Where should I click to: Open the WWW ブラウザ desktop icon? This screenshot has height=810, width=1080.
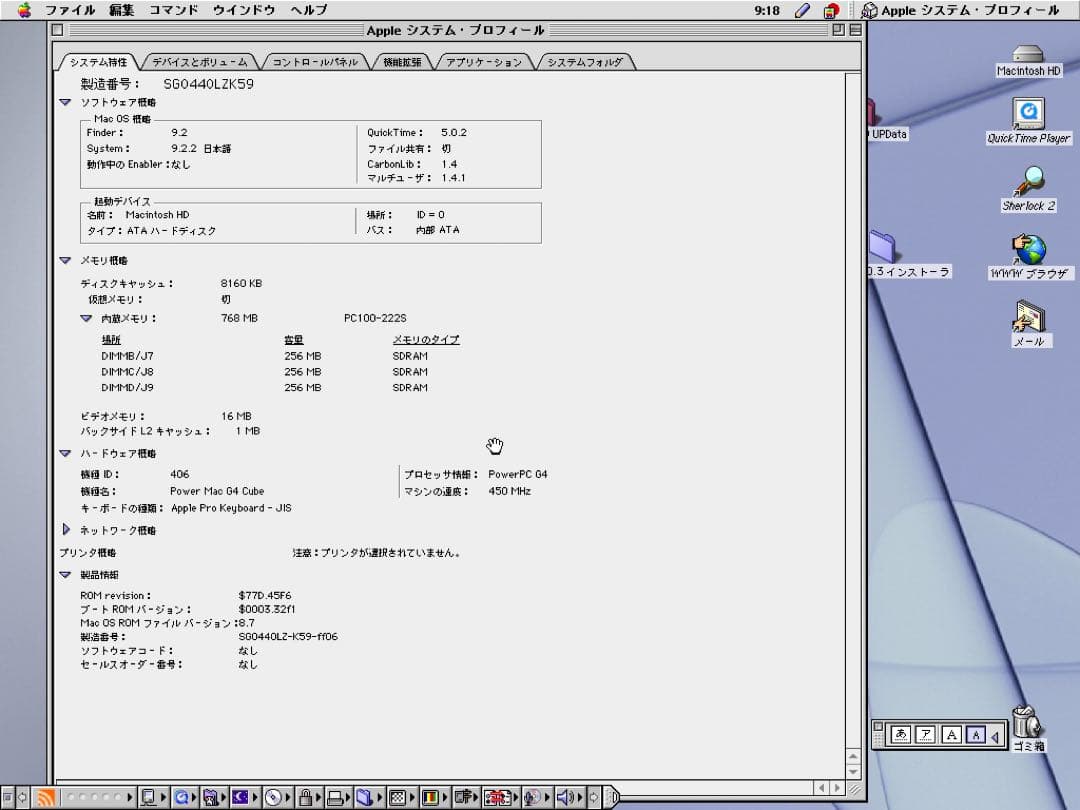tap(1028, 249)
